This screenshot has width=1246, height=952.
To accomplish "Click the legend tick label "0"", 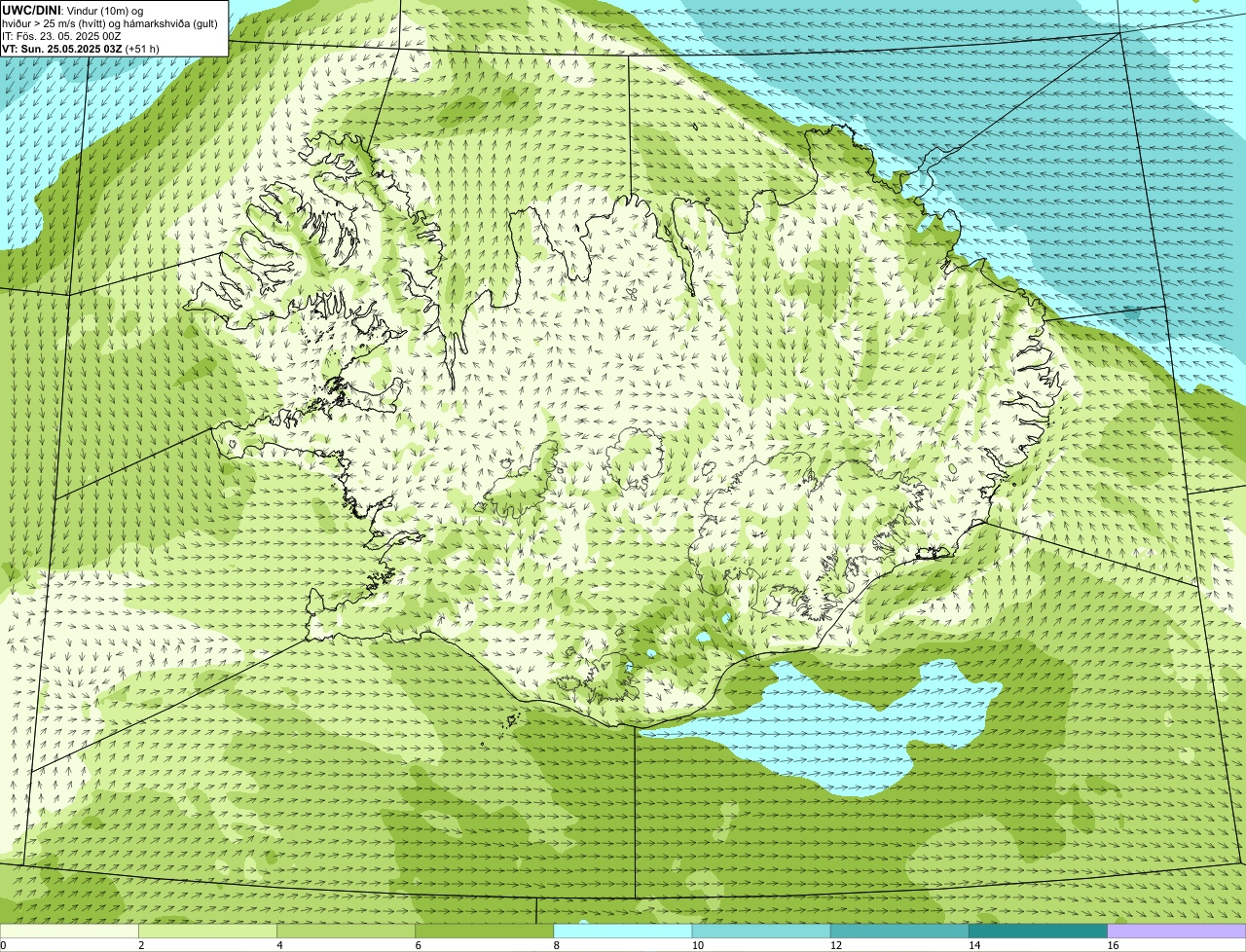I will [3, 945].
